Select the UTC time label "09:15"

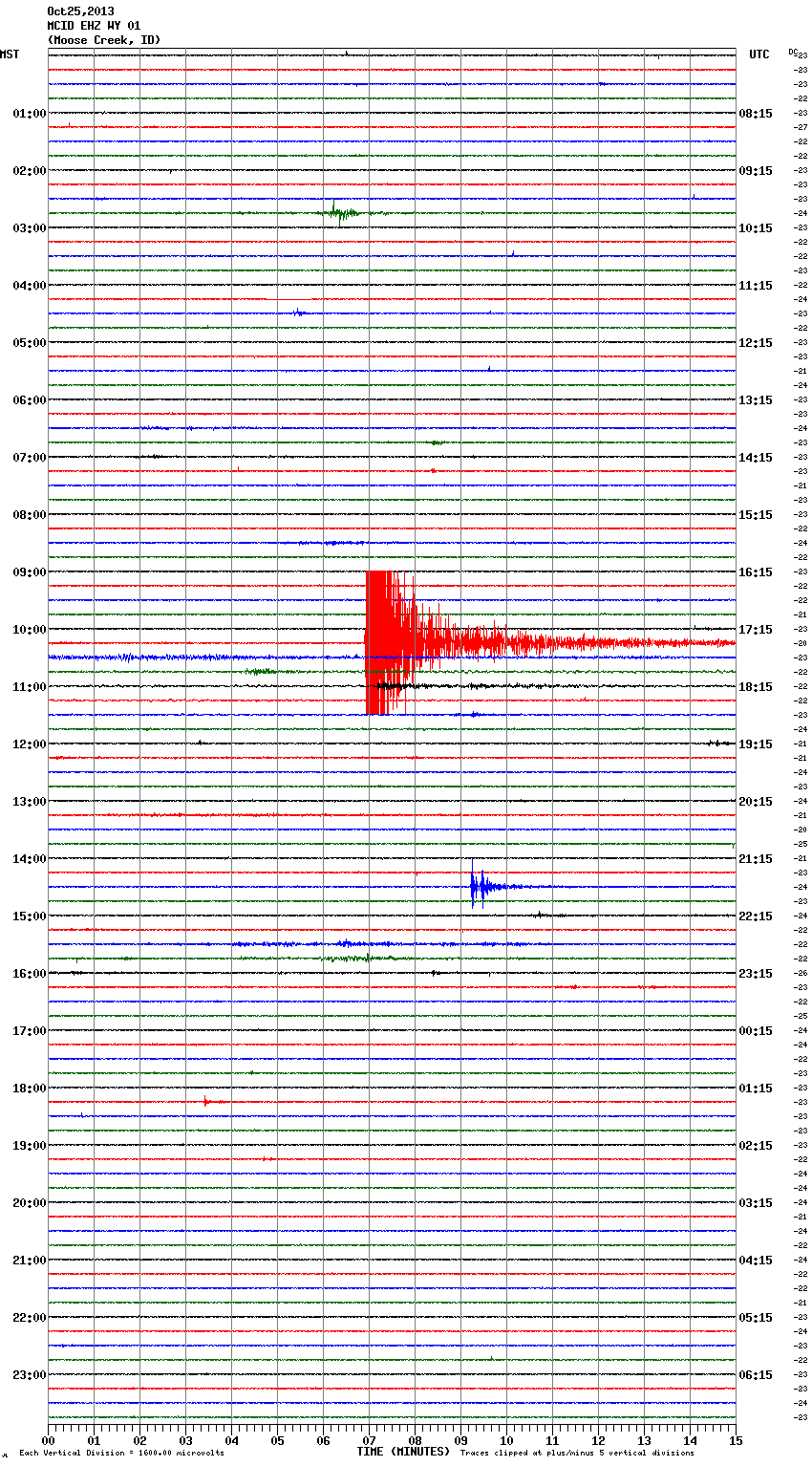(756, 171)
